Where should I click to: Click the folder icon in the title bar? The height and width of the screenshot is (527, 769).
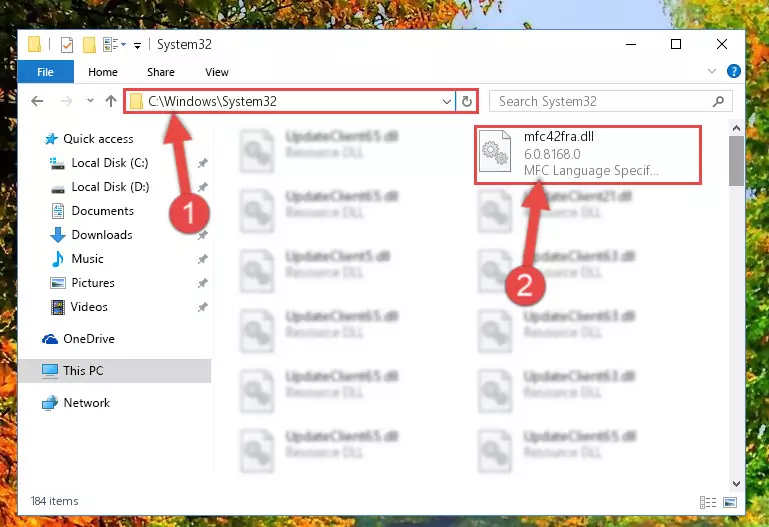pyautogui.click(x=34, y=45)
